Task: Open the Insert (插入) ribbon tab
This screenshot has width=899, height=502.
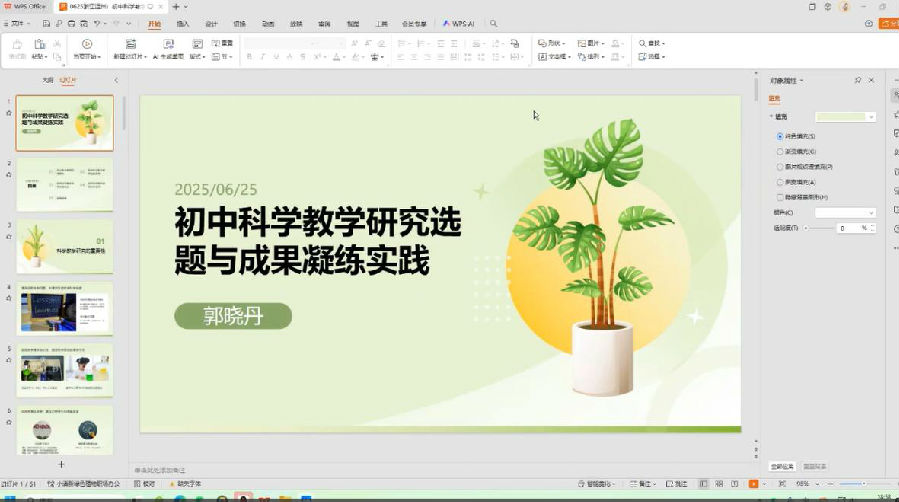Action: (x=183, y=23)
